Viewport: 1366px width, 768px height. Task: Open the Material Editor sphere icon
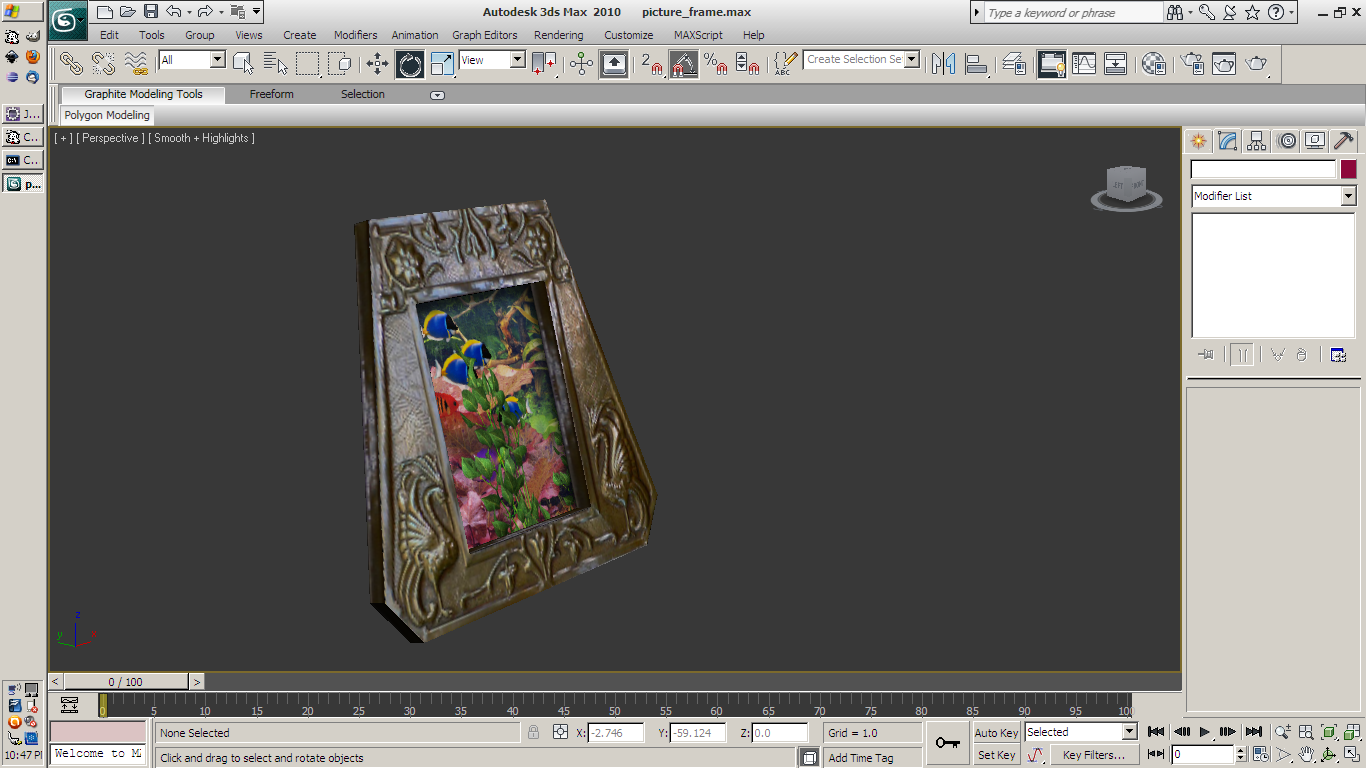(x=1153, y=64)
